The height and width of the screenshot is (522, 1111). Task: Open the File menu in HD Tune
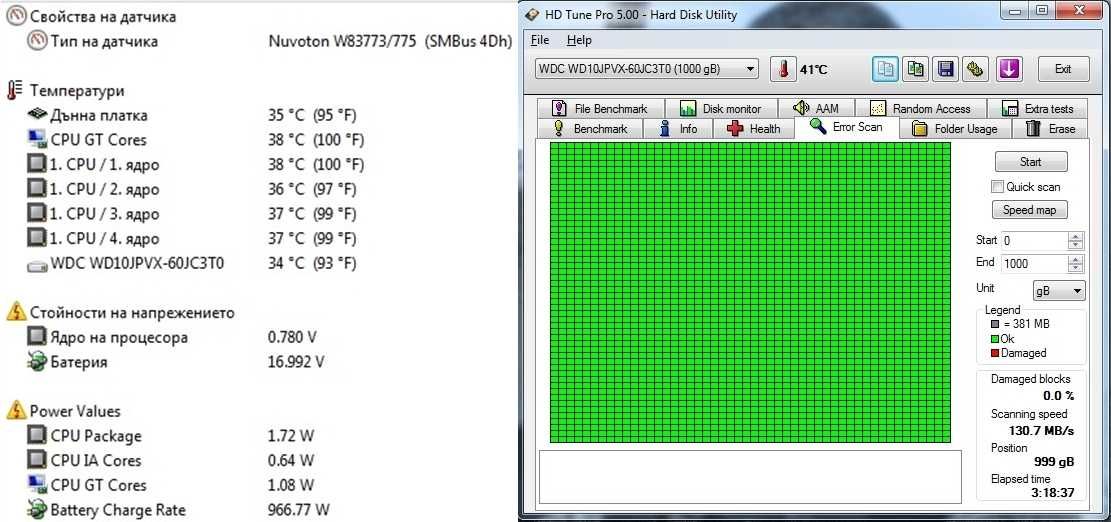tap(540, 40)
